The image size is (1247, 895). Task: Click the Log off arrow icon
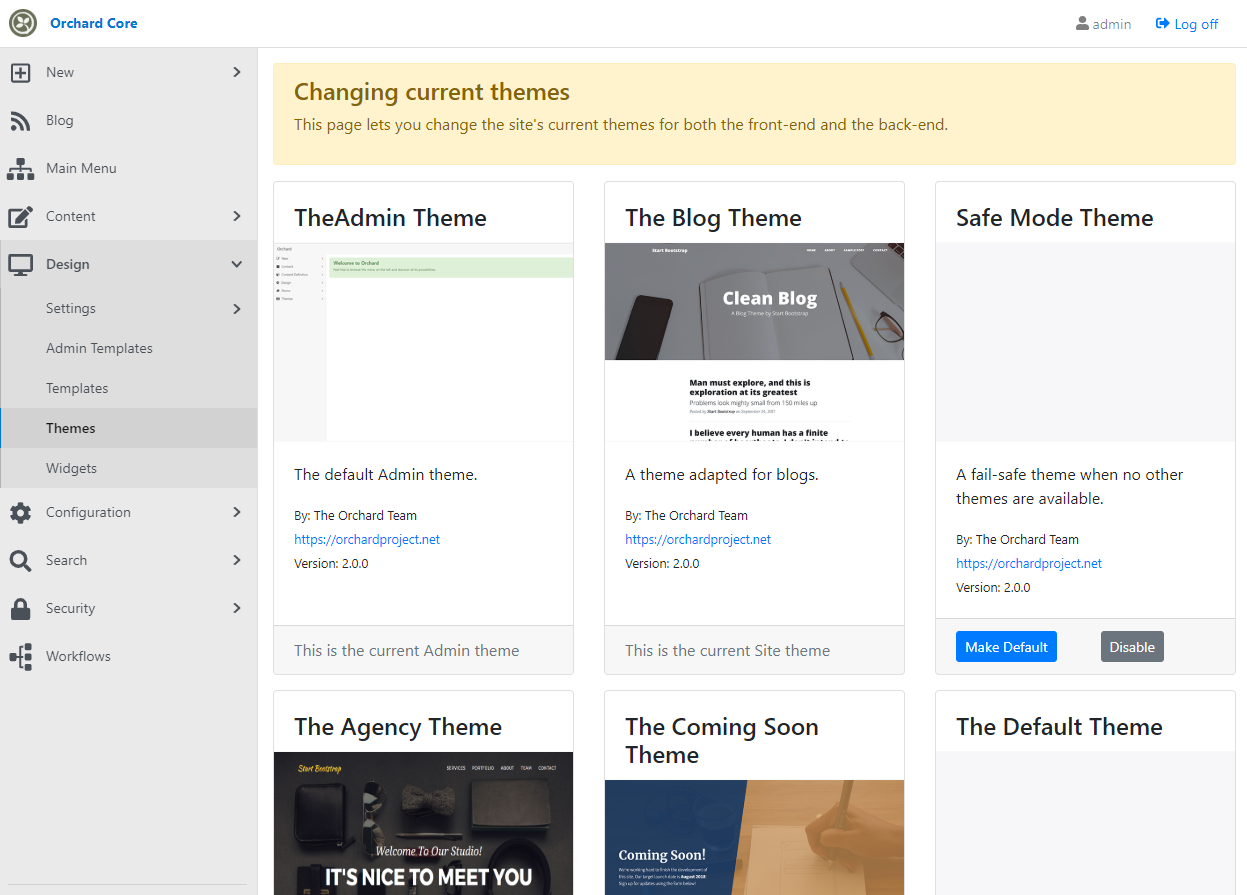pyautogui.click(x=1162, y=23)
